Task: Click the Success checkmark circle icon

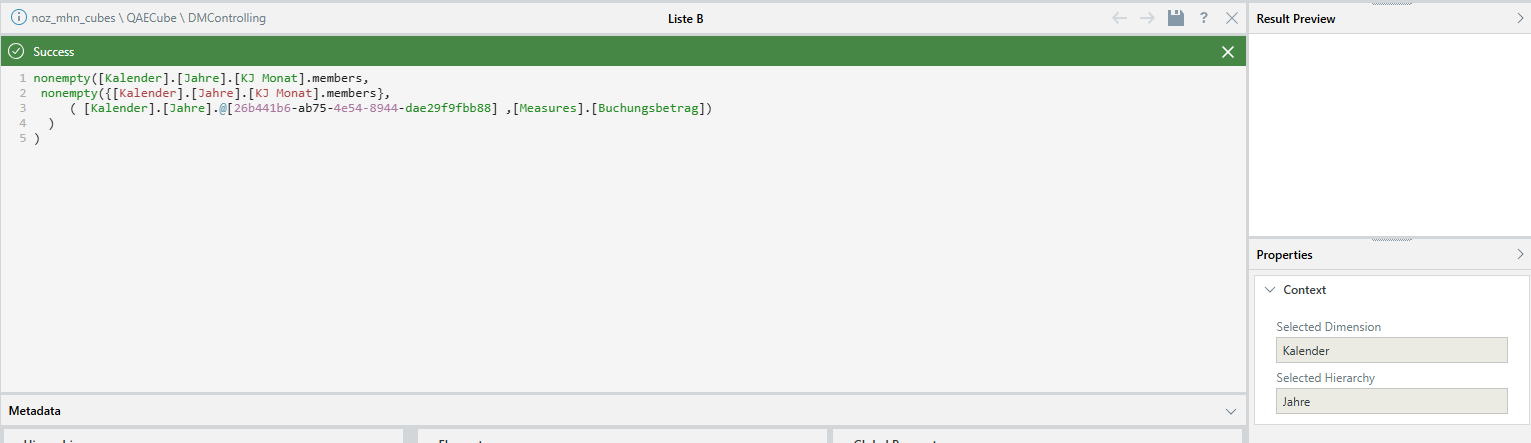Action: (16, 51)
